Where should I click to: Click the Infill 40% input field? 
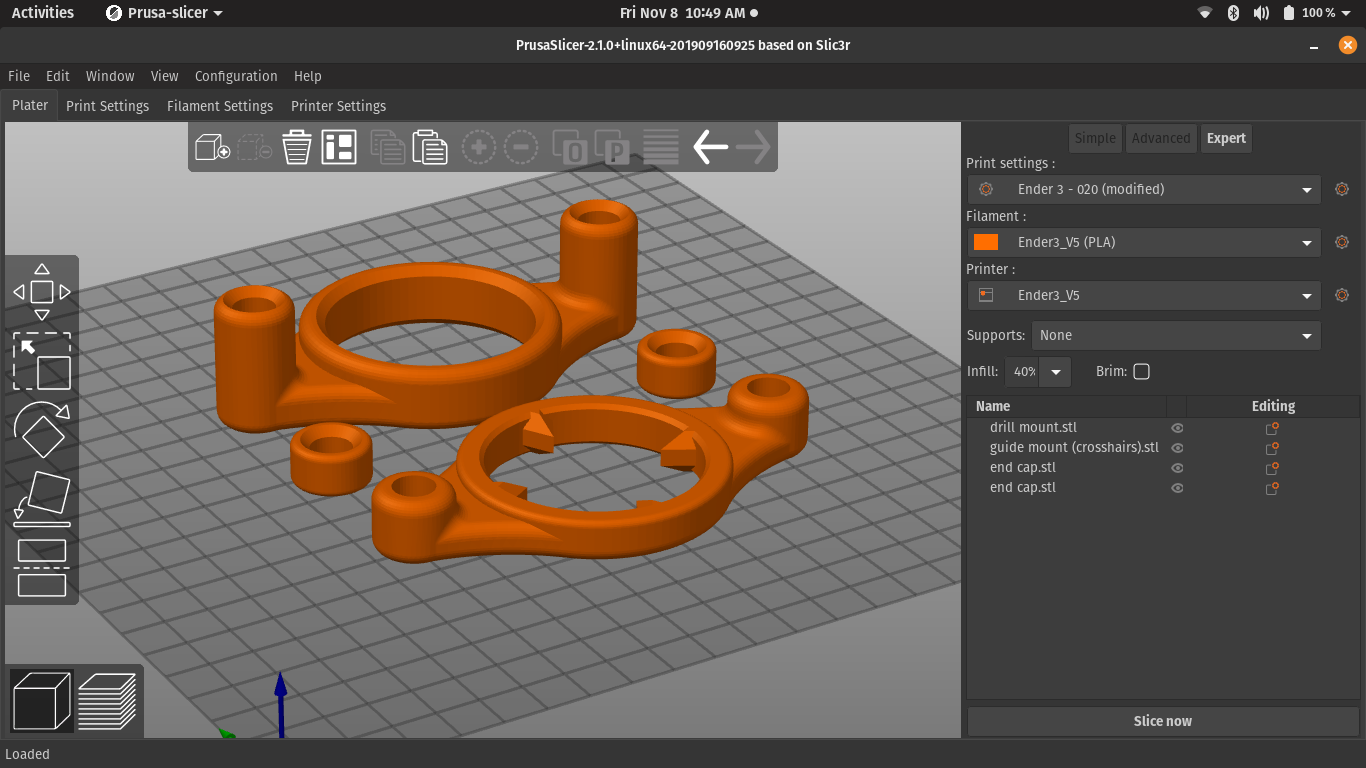click(x=1022, y=372)
